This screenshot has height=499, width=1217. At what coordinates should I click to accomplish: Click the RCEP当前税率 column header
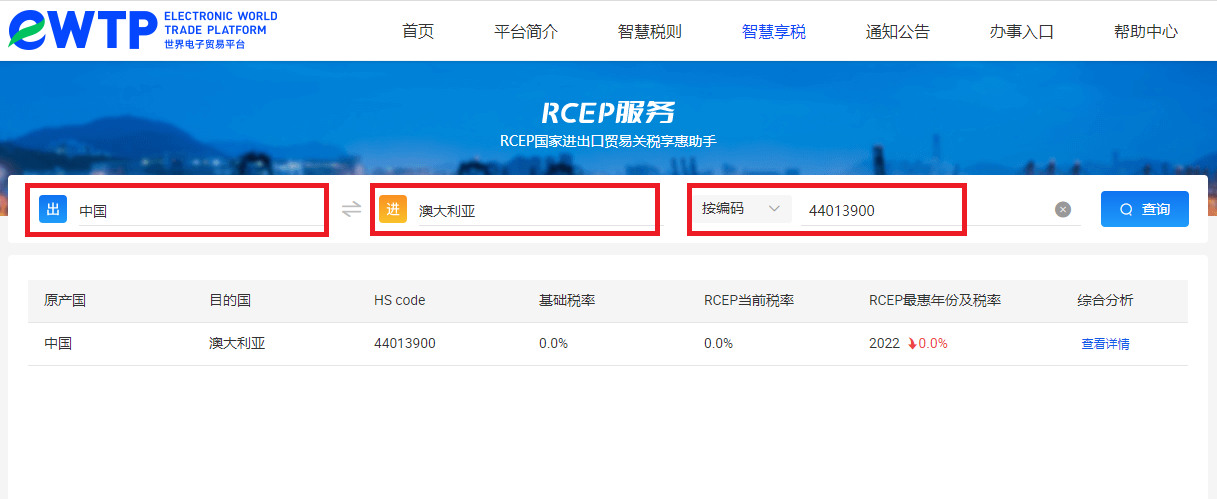point(749,301)
